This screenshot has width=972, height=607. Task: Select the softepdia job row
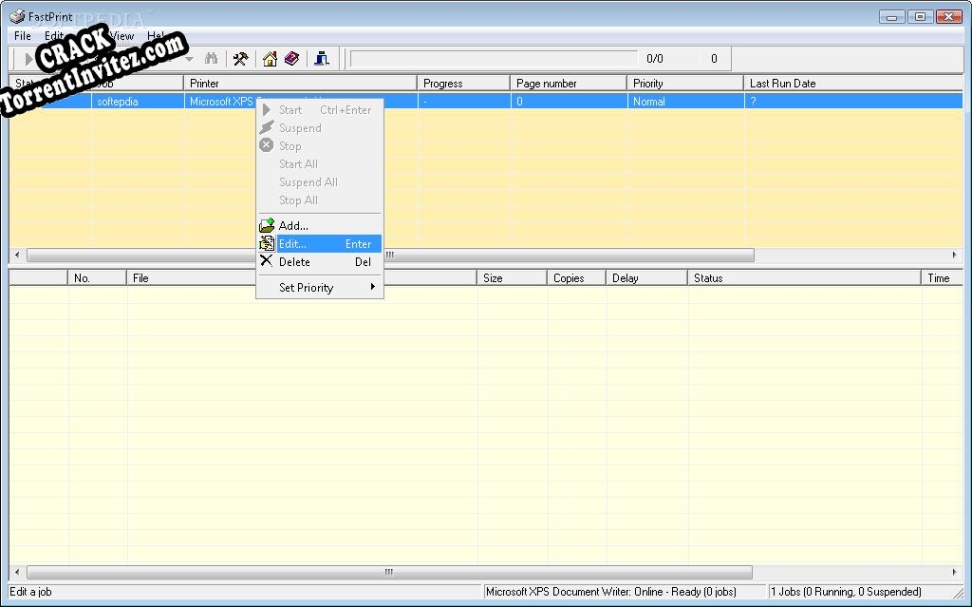pos(120,101)
